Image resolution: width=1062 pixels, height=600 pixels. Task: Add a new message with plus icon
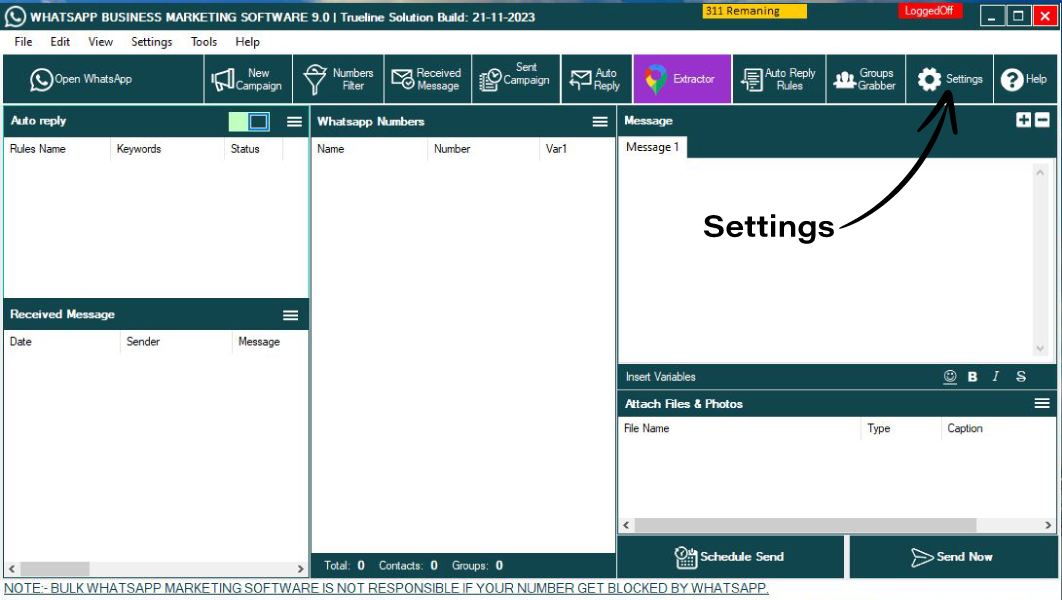point(1023,120)
